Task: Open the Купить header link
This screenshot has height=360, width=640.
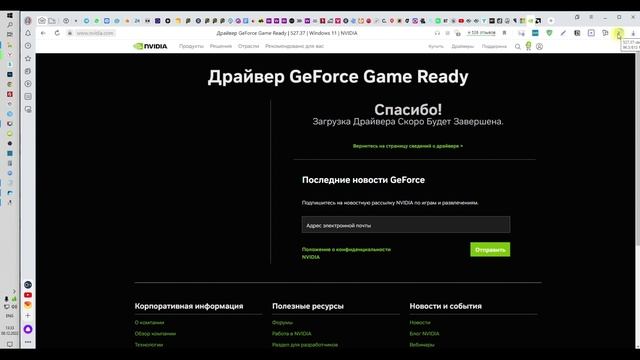Action: [x=436, y=47]
